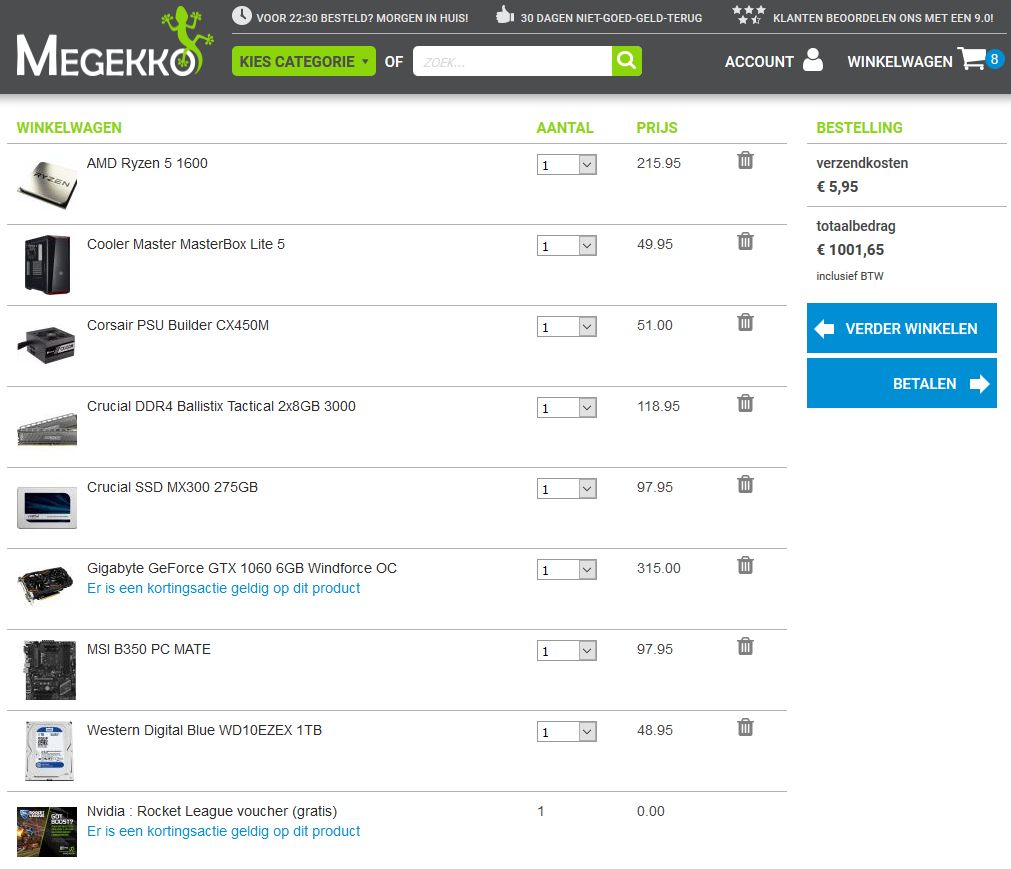Click price 215.95 of the Ryzen
The width and height of the screenshot is (1011, 869).
tap(658, 163)
